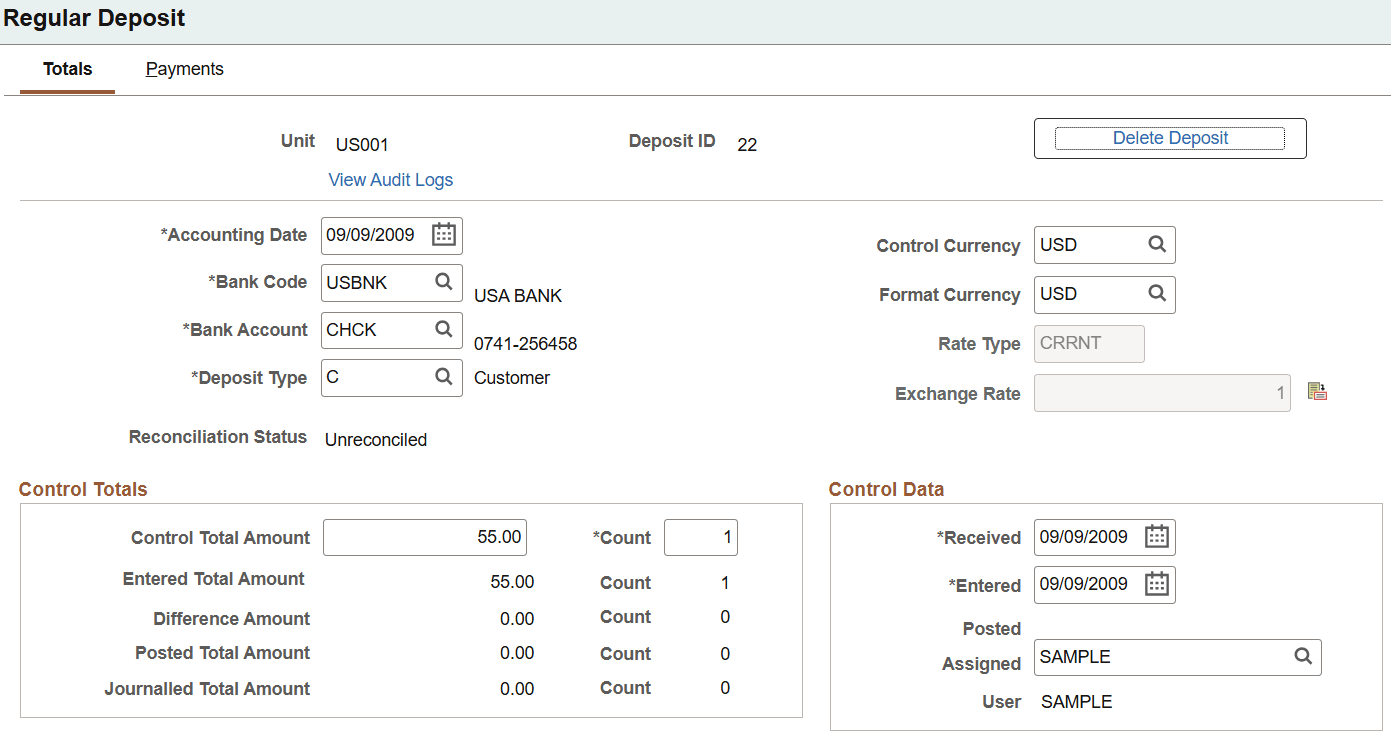
Task: Click the Delete Deposit button
Action: [1169, 138]
